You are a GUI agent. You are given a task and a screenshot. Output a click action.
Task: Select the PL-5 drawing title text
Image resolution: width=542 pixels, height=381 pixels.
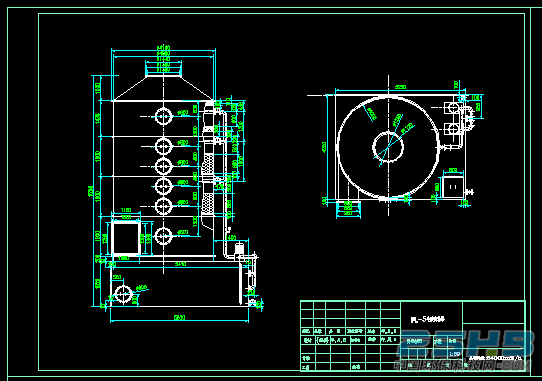pyautogui.click(x=428, y=320)
